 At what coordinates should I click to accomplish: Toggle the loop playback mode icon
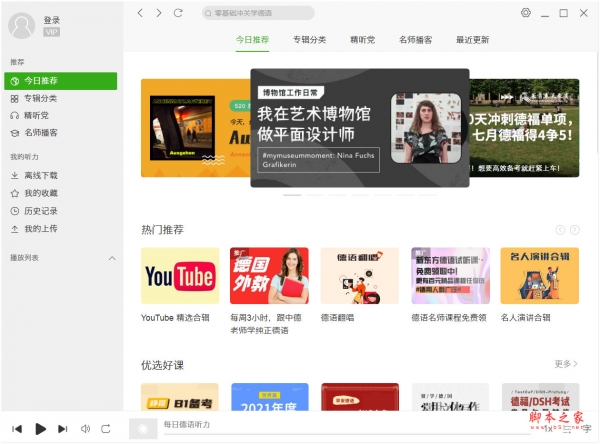pyautogui.click(x=106, y=429)
